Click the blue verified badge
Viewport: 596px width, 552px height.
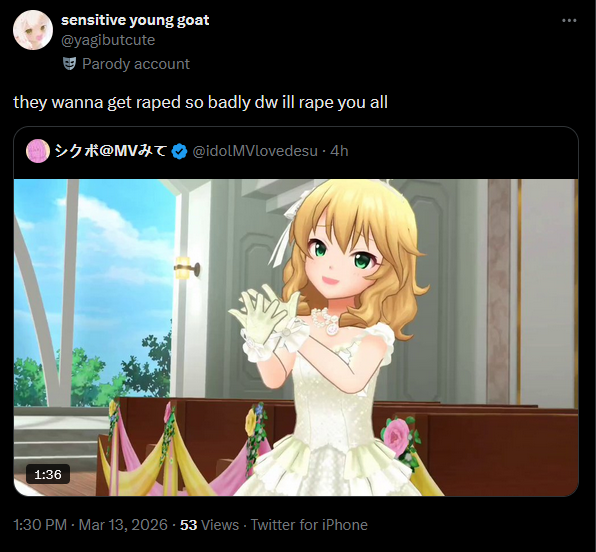[179, 151]
